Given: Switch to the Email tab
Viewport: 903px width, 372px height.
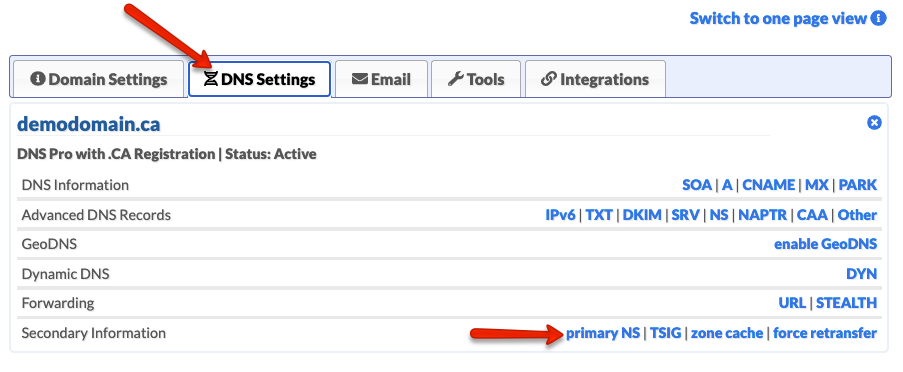Looking at the screenshot, I should [381, 79].
